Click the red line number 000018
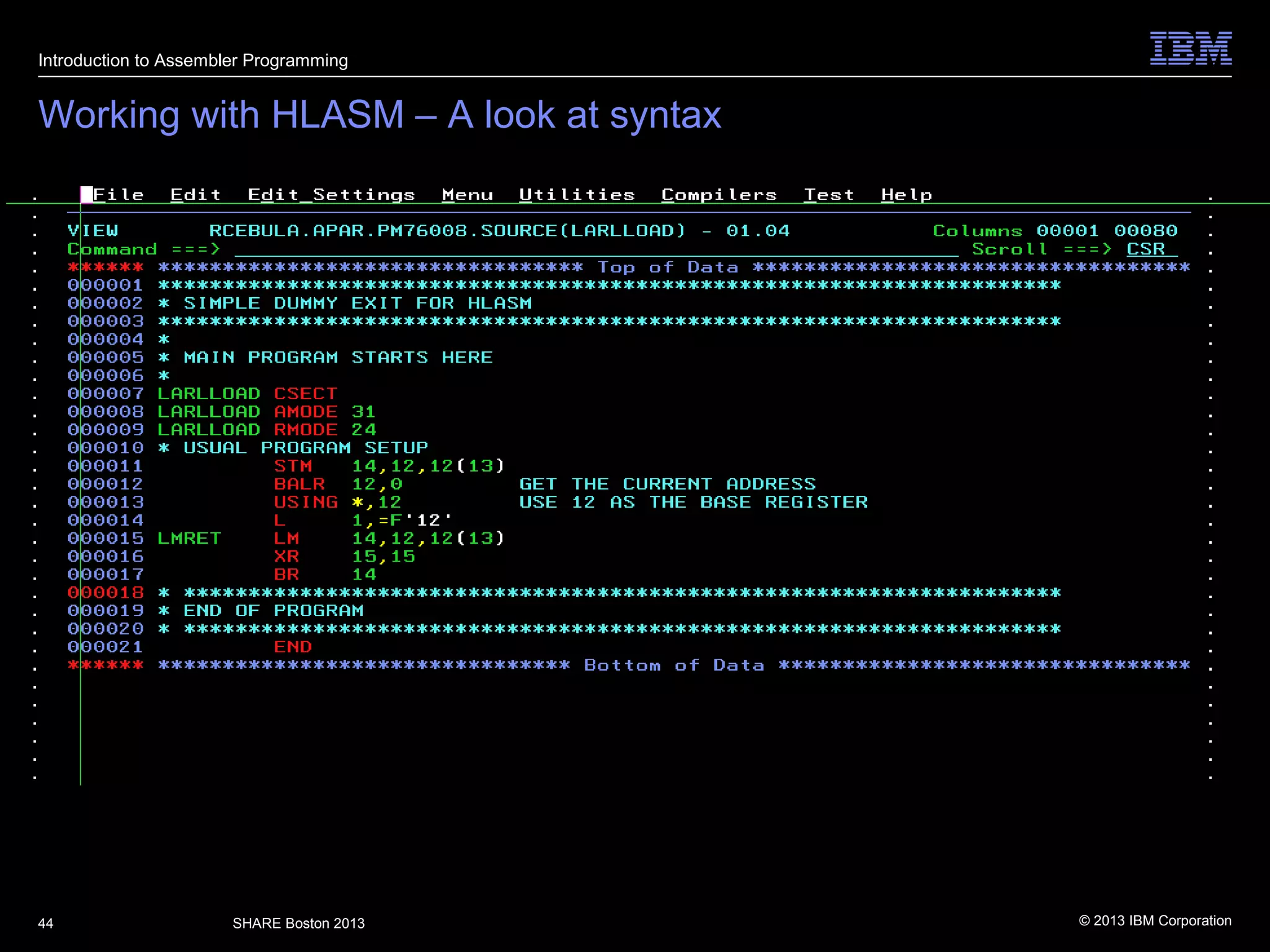Screen dimensions: 1270x952 [105, 593]
